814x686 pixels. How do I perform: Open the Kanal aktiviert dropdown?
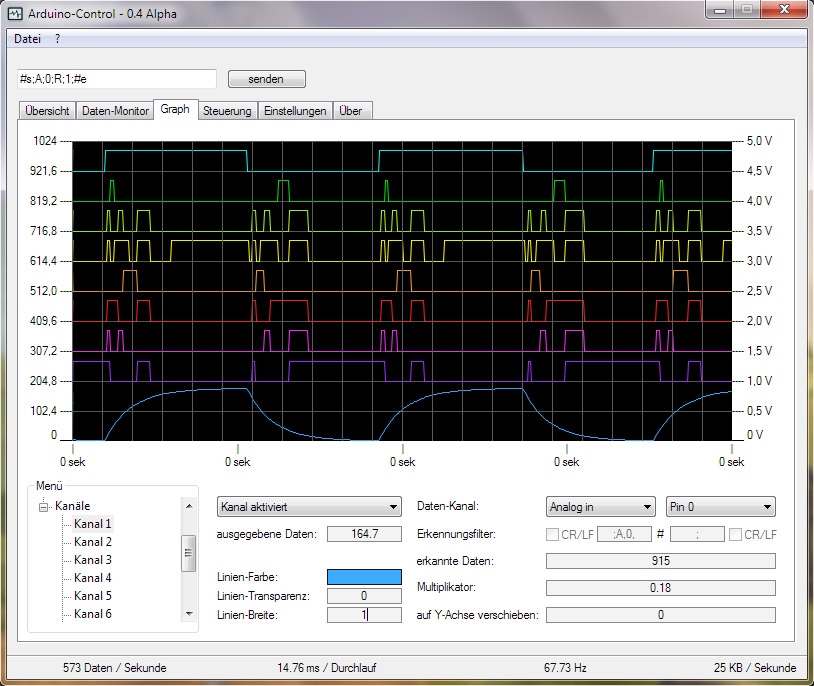point(309,507)
